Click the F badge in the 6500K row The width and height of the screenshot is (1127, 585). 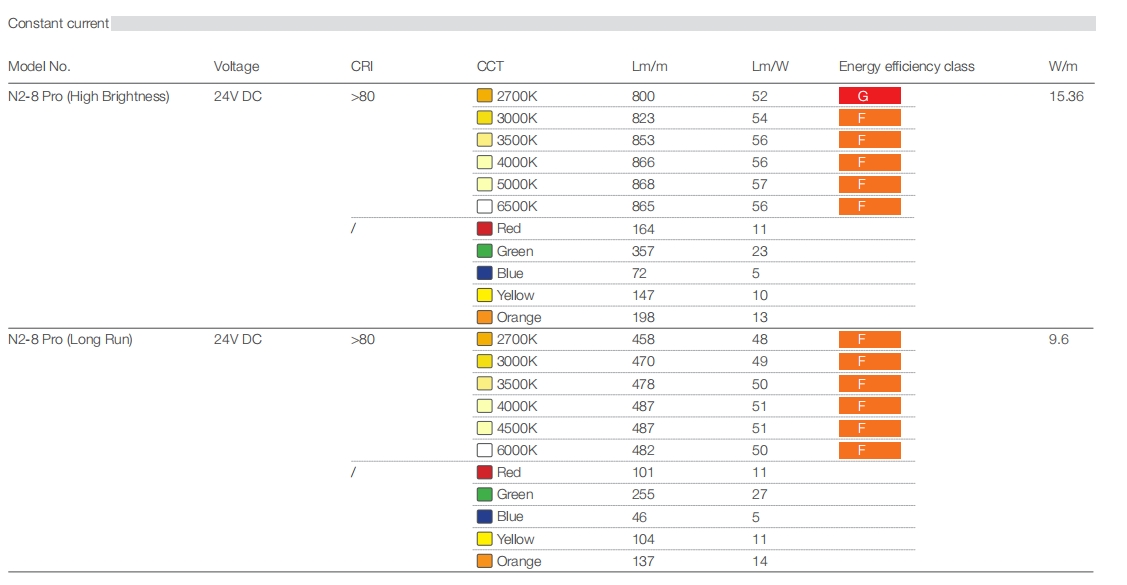click(x=869, y=206)
